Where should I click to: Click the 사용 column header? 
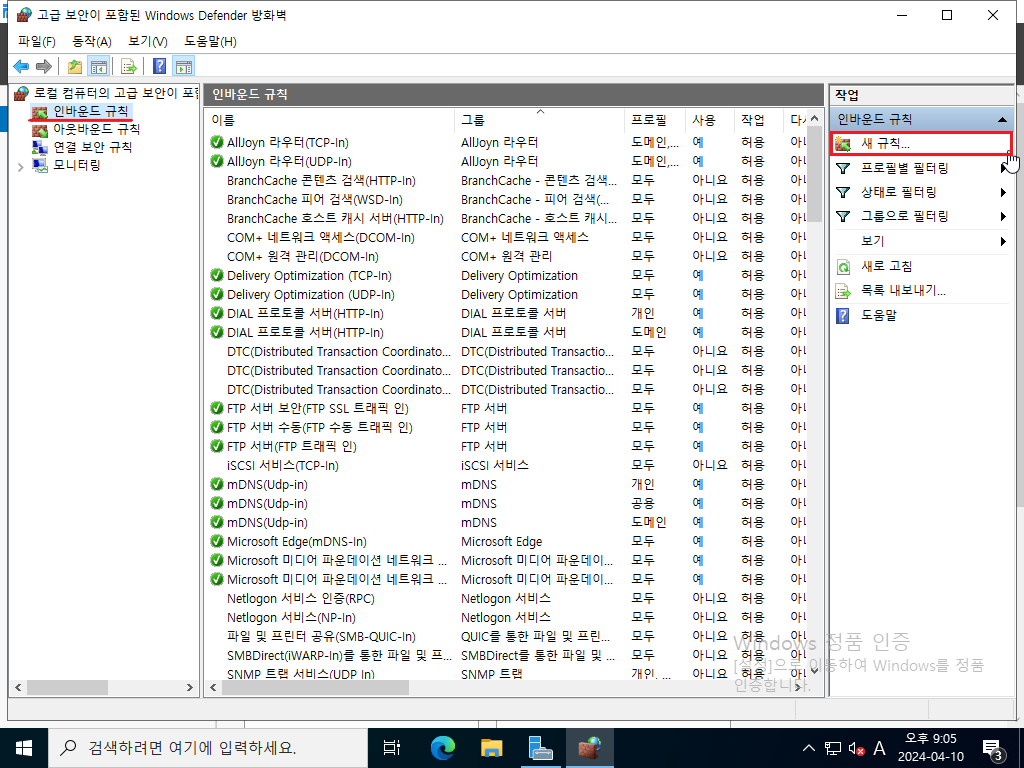click(x=709, y=120)
